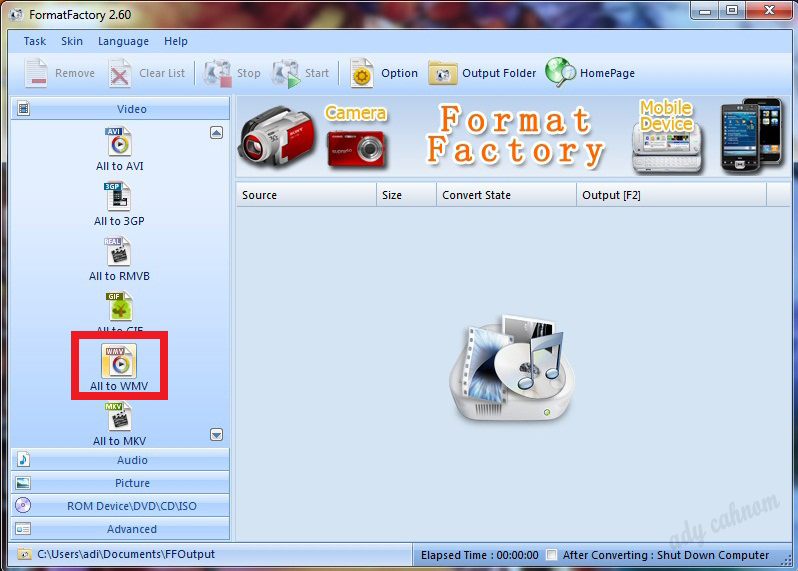The width and height of the screenshot is (798, 571).
Task: Expand the Video category panel
Action: click(x=120, y=108)
